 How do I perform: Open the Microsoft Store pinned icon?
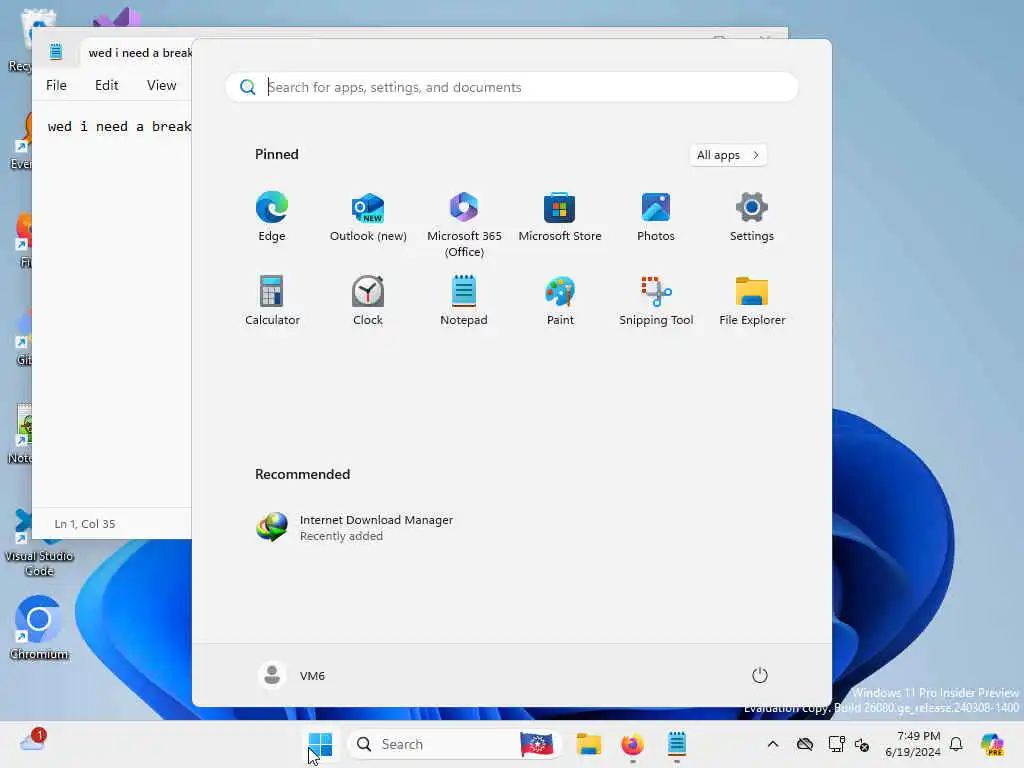(x=560, y=217)
